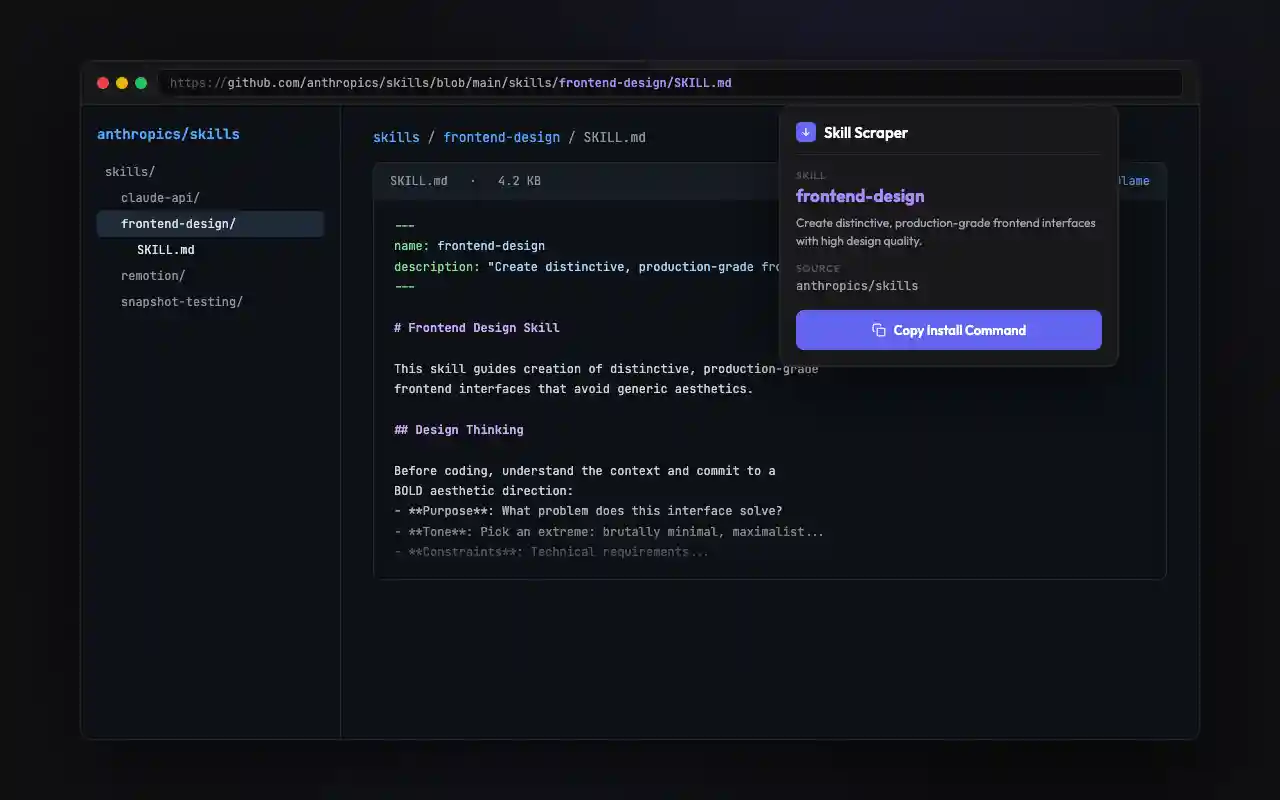Click the yellow minimize window dot
This screenshot has width=1280, height=800.
point(122,83)
